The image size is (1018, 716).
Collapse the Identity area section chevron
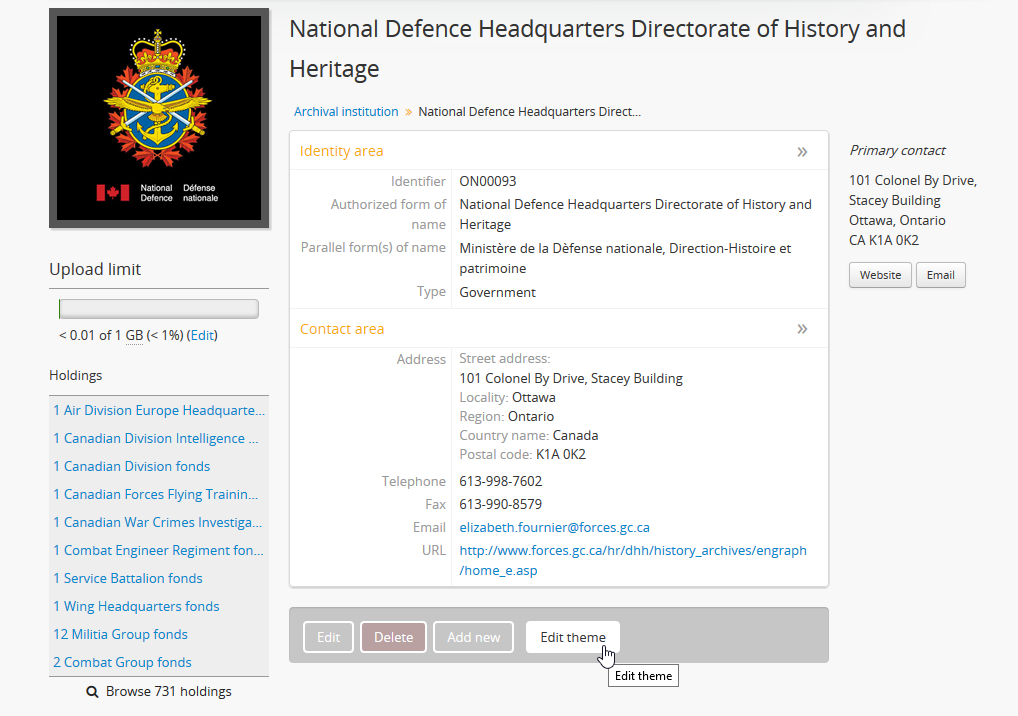coord(801,152)
